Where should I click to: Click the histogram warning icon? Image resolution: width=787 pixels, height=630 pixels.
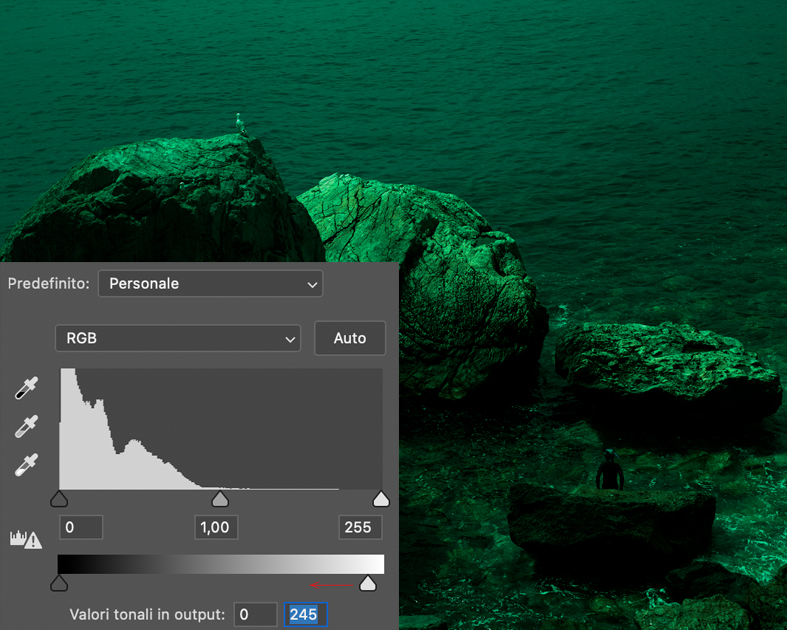pos(25,540)
